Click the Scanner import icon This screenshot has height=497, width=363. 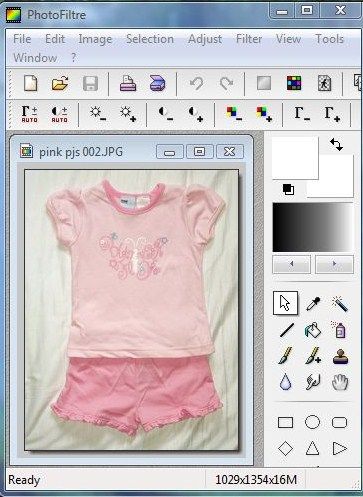158,84
